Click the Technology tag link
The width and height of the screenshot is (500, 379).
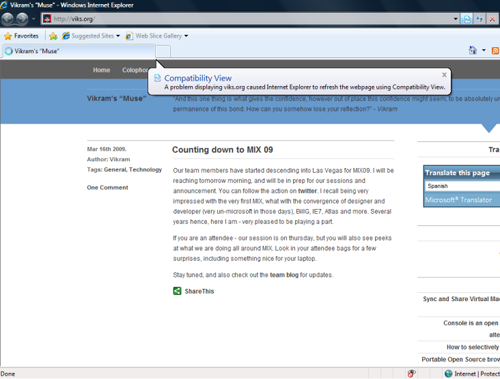coord(145,170)
